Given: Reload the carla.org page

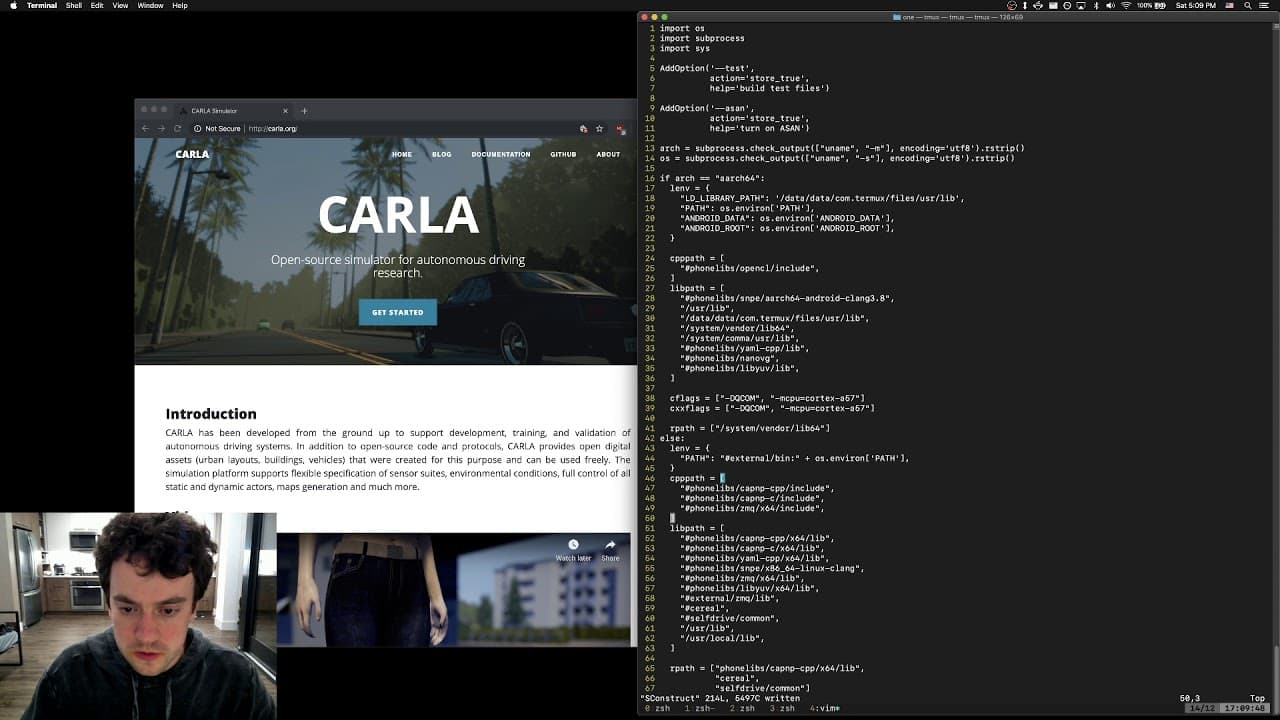Looking at the screenshot, I should (x=178, y=128).
